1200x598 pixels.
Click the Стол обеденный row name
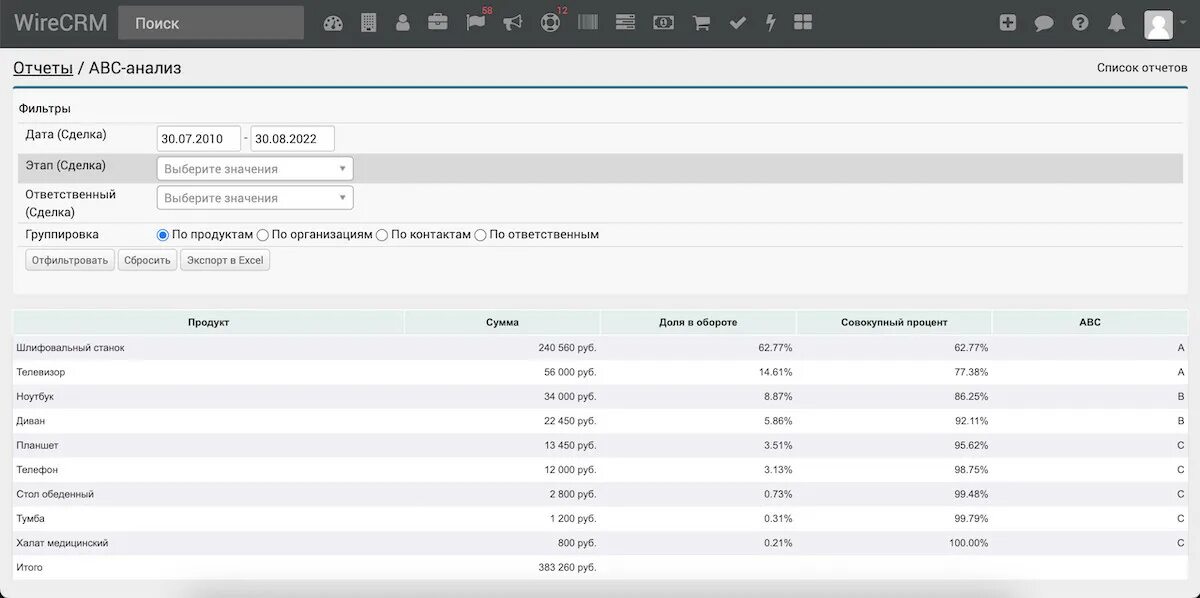56,494
